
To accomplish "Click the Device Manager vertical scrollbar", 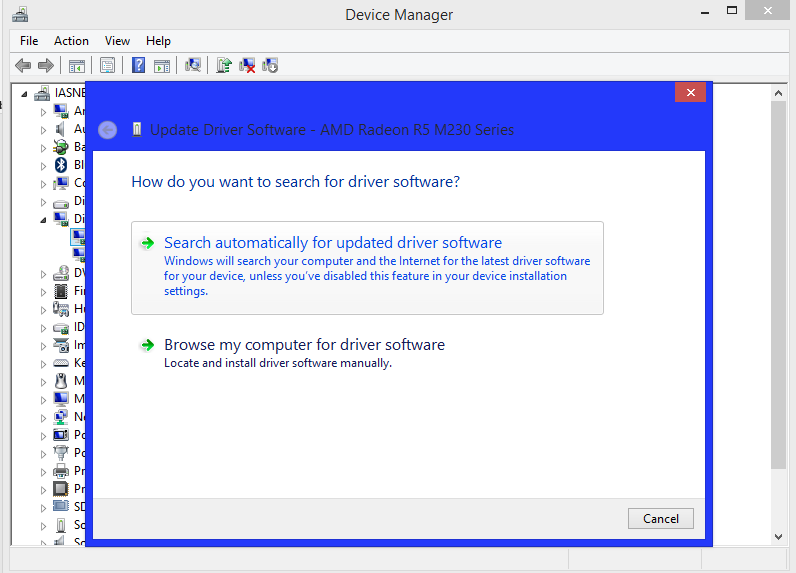I will 779,300.
